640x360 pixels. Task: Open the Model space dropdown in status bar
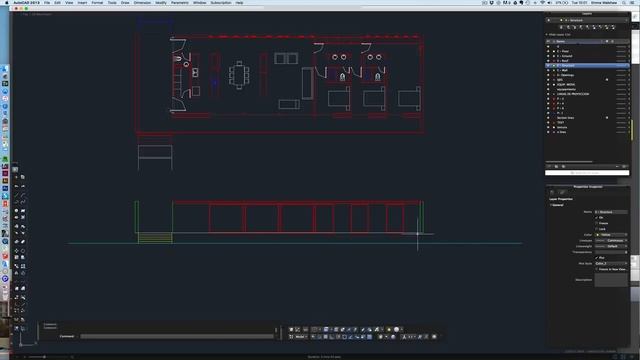point(301,337)
